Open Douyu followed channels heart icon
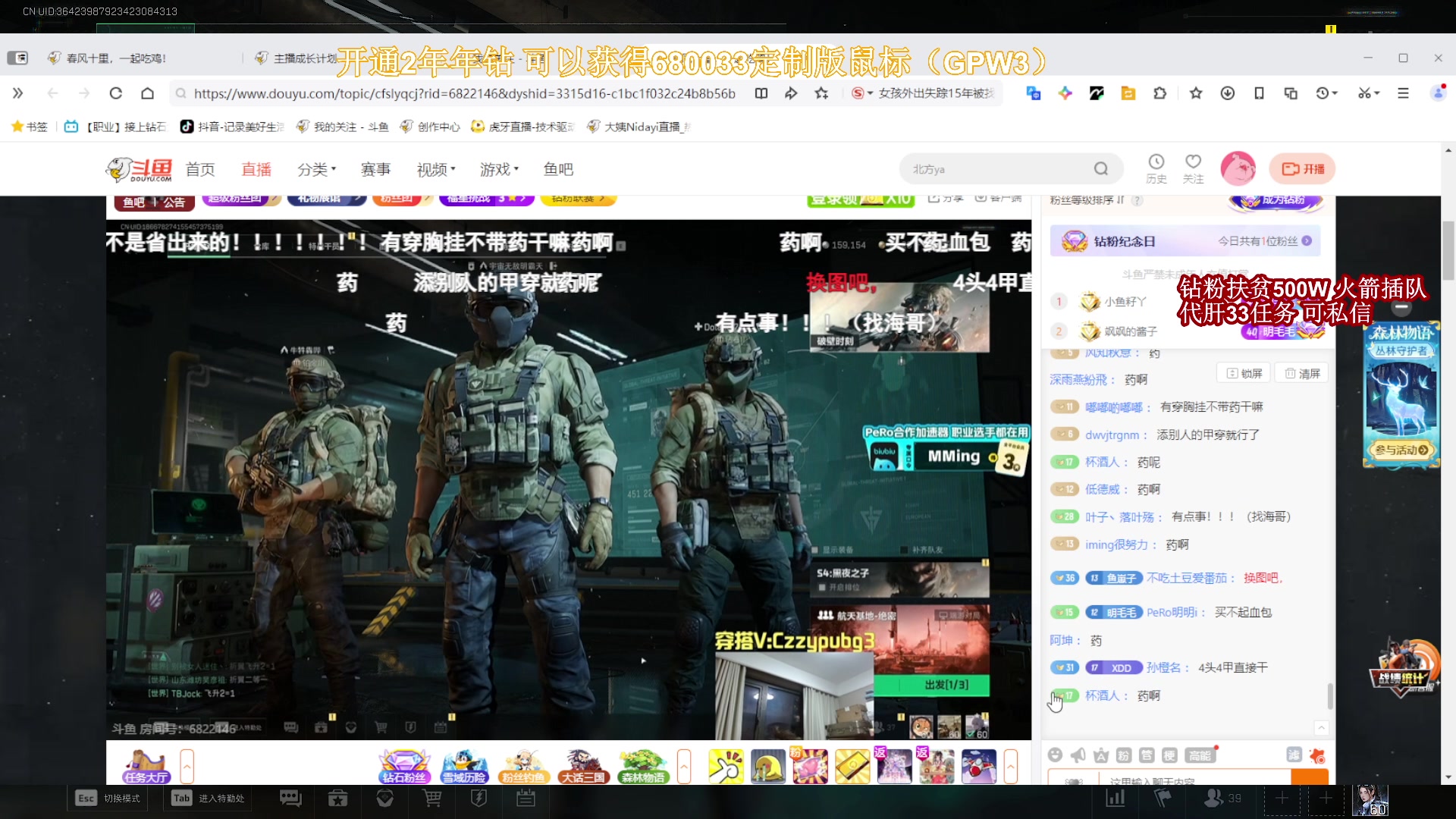This screenshot has height=819, width=1456. pos(1193,168)
